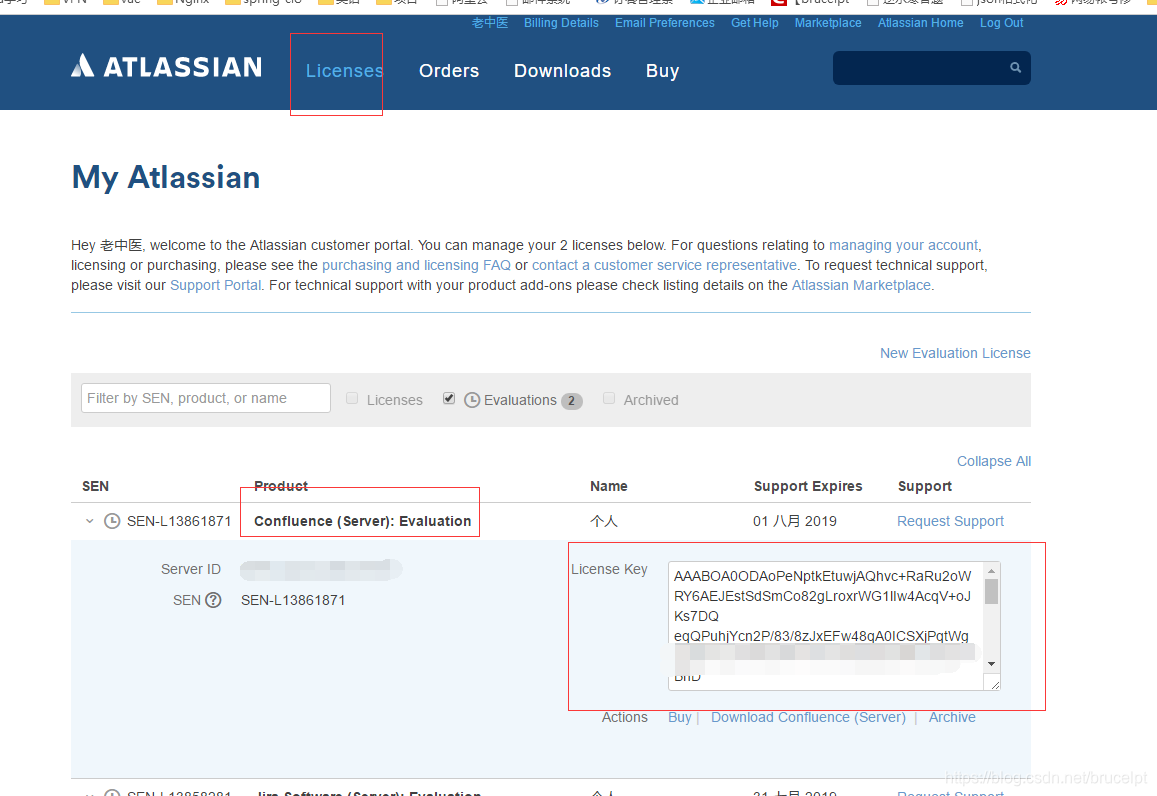Click Download Confluence (Server)
The height and width of the screenshot is (796, 1157).
(x=808, y=717)
